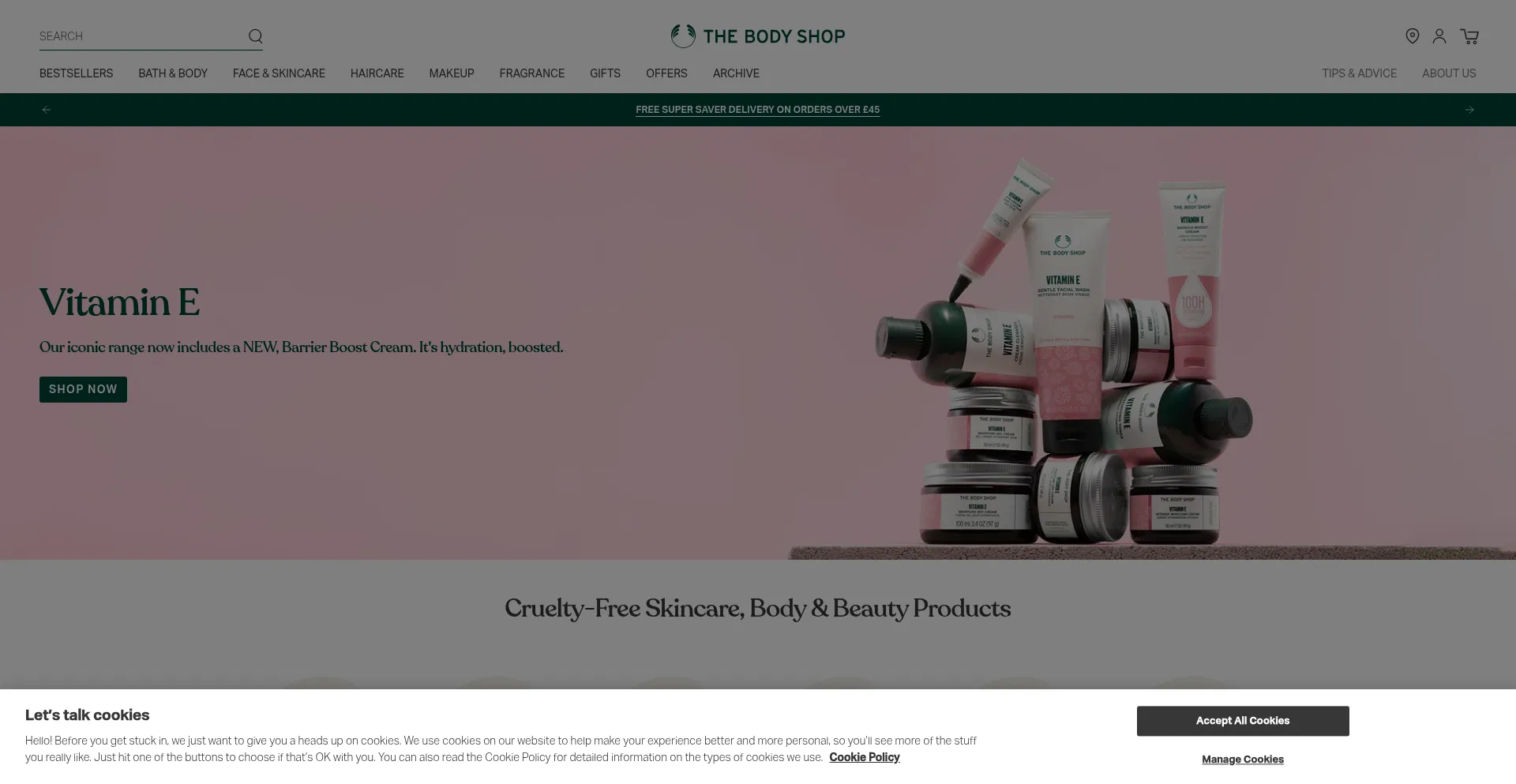This screenshot has width=1516, height=784.
Task: Expand the Makeup menu
Action: 452,73
